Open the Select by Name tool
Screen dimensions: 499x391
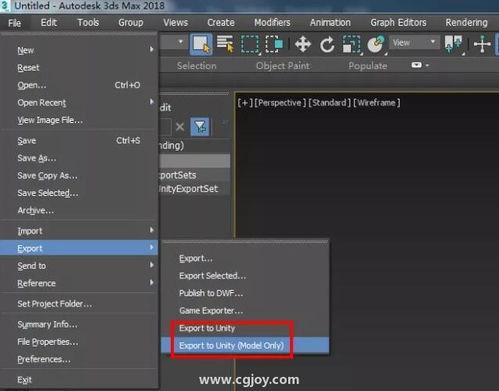pyautogui.click(x=225, y=44)
